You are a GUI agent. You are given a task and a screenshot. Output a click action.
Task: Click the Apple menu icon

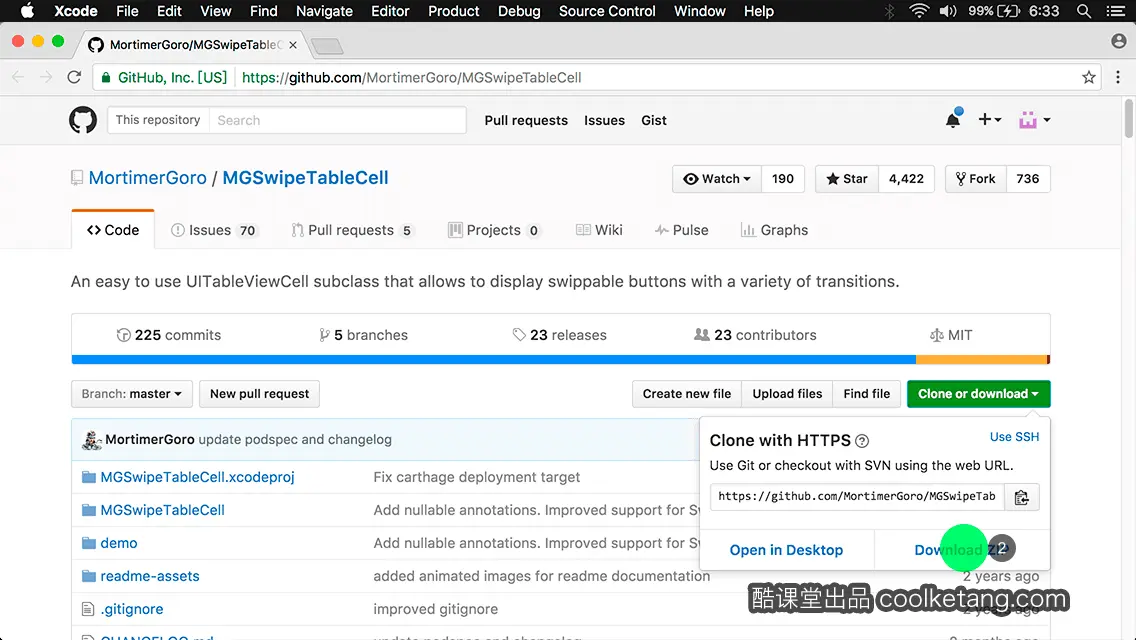tap(27, 11)
